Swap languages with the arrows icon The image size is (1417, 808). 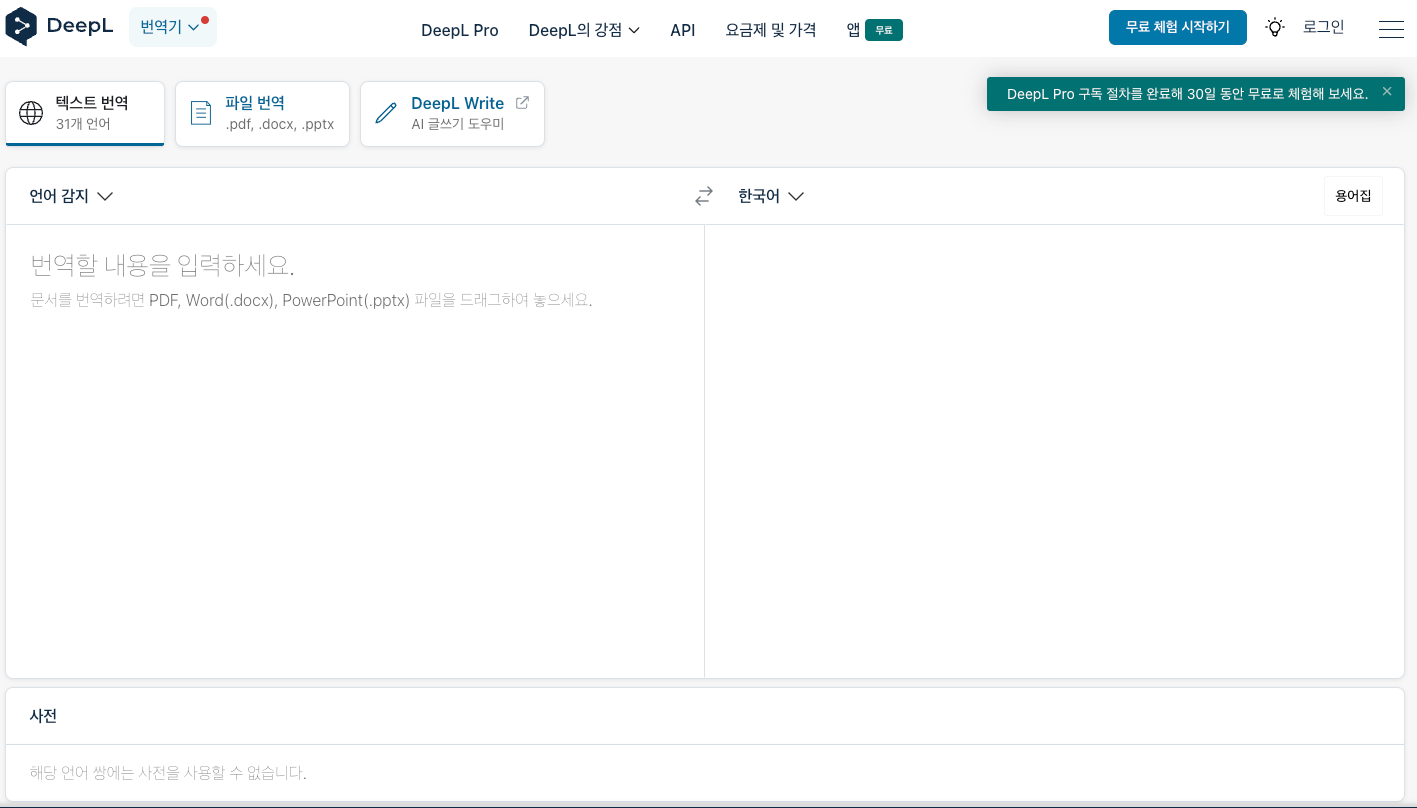704,196
